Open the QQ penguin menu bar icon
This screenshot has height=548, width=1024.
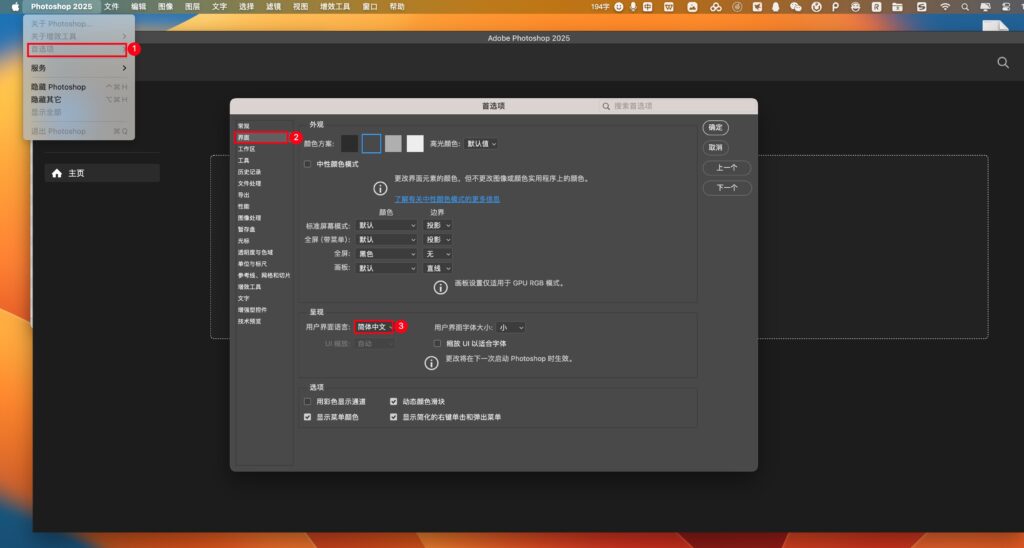coord(775,7)
